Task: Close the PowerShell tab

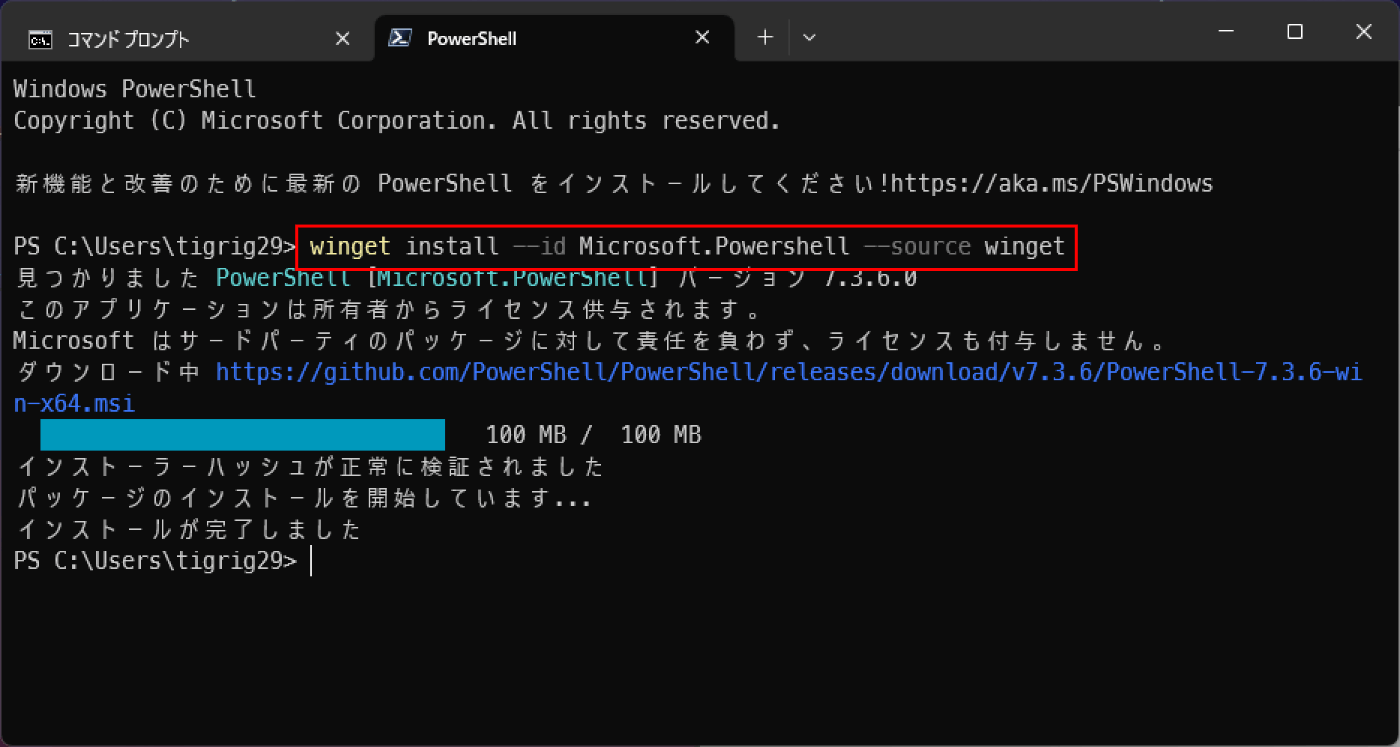Action: pos(702,38)
